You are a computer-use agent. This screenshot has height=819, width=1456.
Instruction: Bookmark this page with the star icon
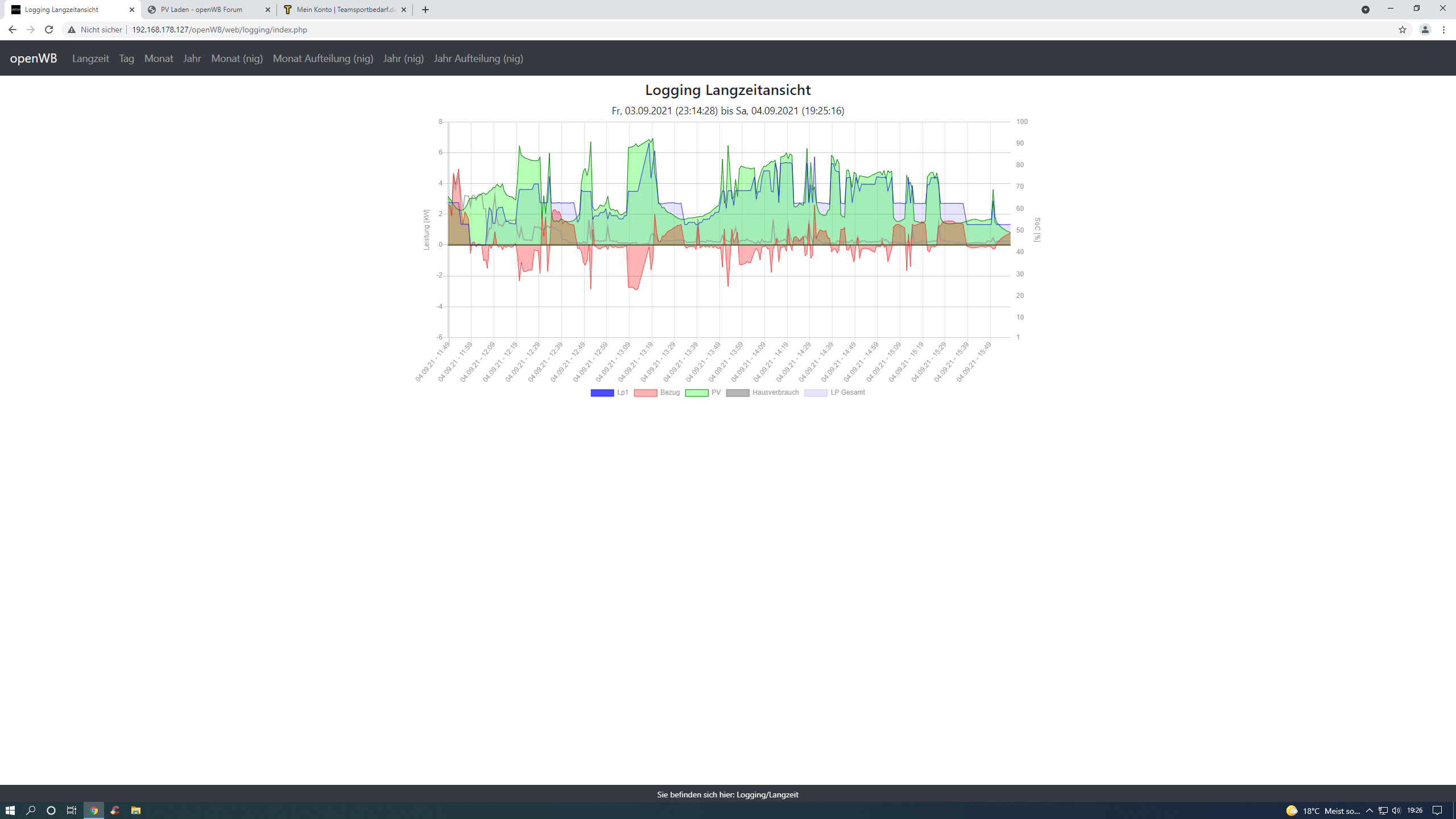(x=1403, y=30)
